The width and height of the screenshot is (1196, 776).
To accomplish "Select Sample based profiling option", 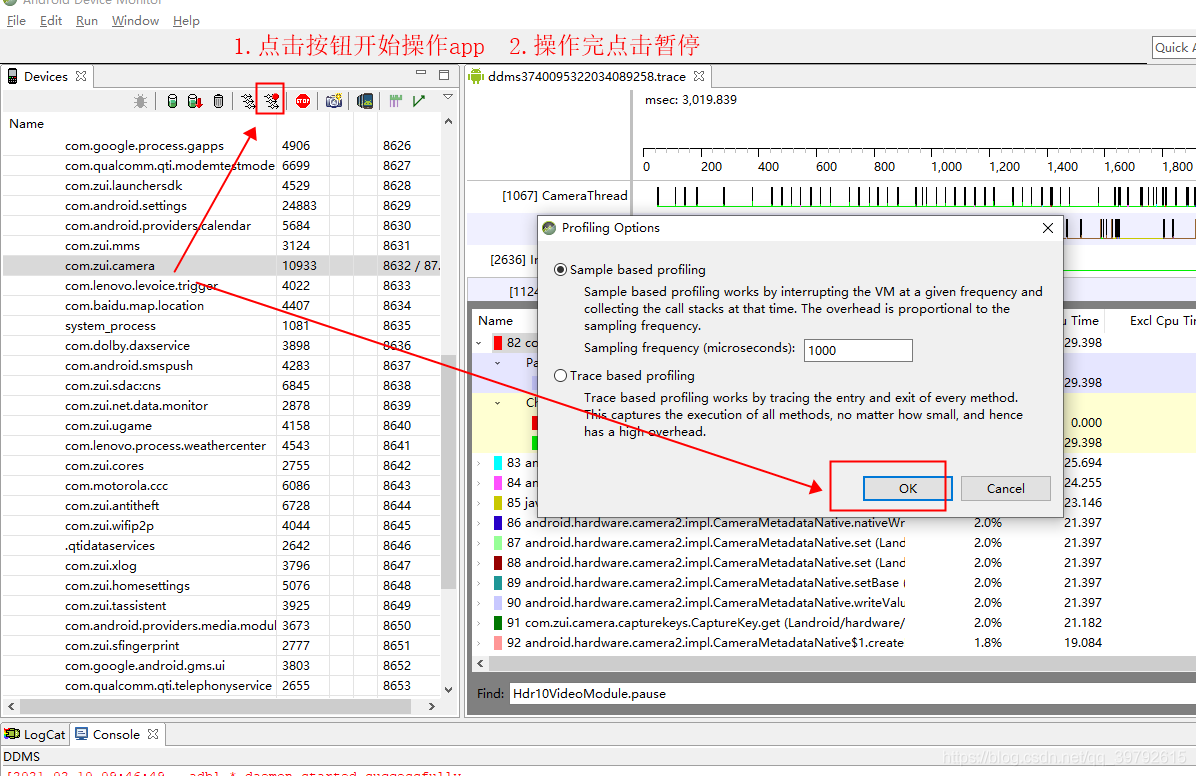I will [x=561, y=269].
